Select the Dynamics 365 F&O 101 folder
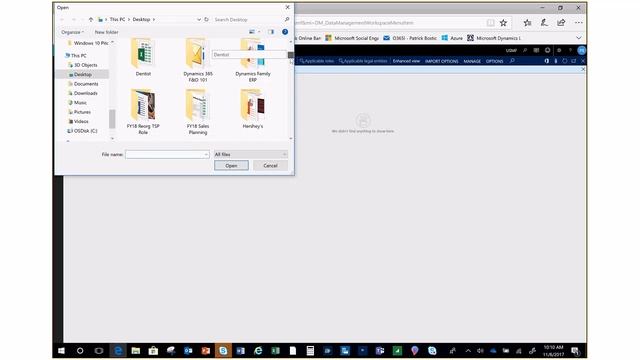The image size is (640, 360). [198, 60]
